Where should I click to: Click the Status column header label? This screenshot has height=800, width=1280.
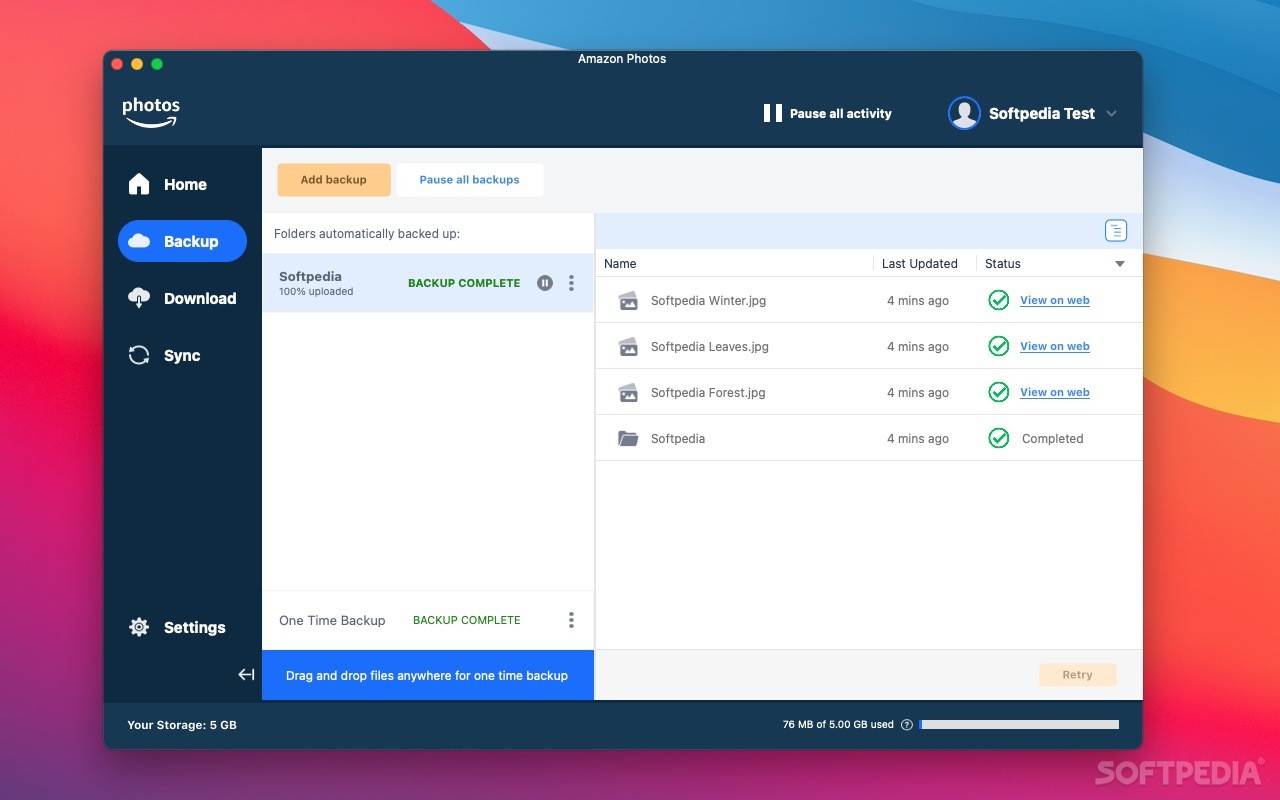(x=1003, y=264)
